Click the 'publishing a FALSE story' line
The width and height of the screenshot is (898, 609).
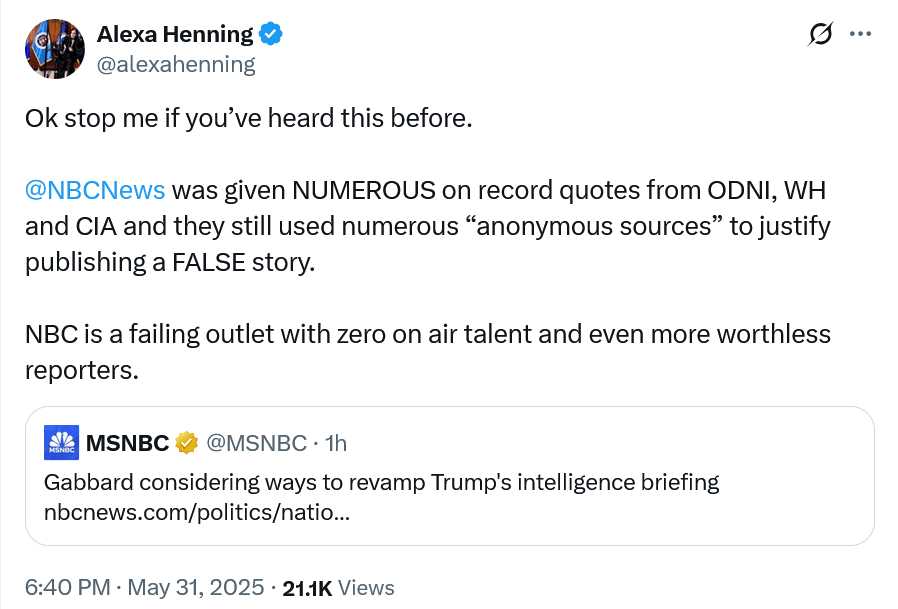[x=170, y=262]
